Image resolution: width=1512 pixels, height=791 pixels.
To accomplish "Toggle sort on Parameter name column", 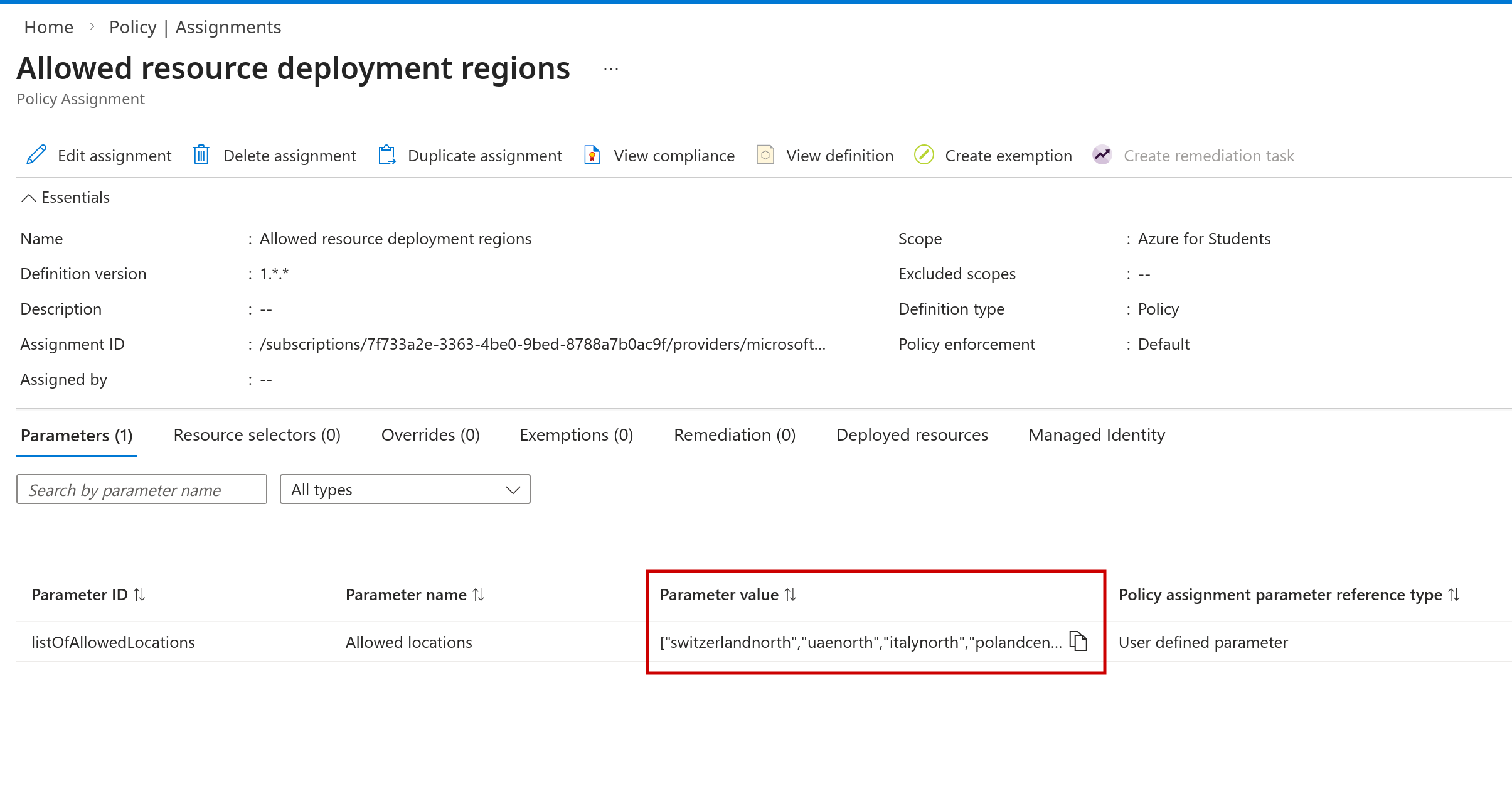I will [479, 595].
